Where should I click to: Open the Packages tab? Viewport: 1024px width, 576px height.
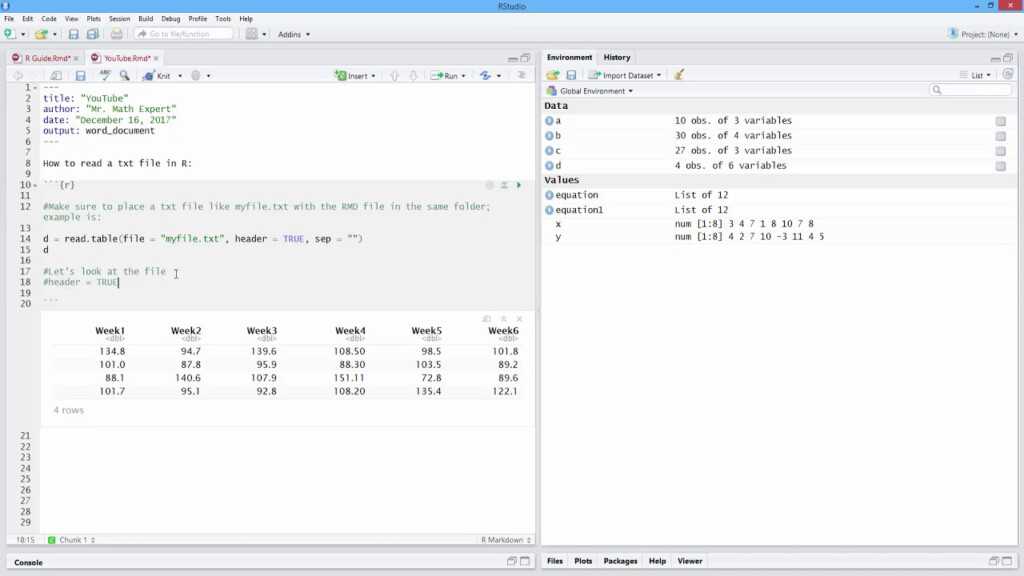[x=620, y=561]
